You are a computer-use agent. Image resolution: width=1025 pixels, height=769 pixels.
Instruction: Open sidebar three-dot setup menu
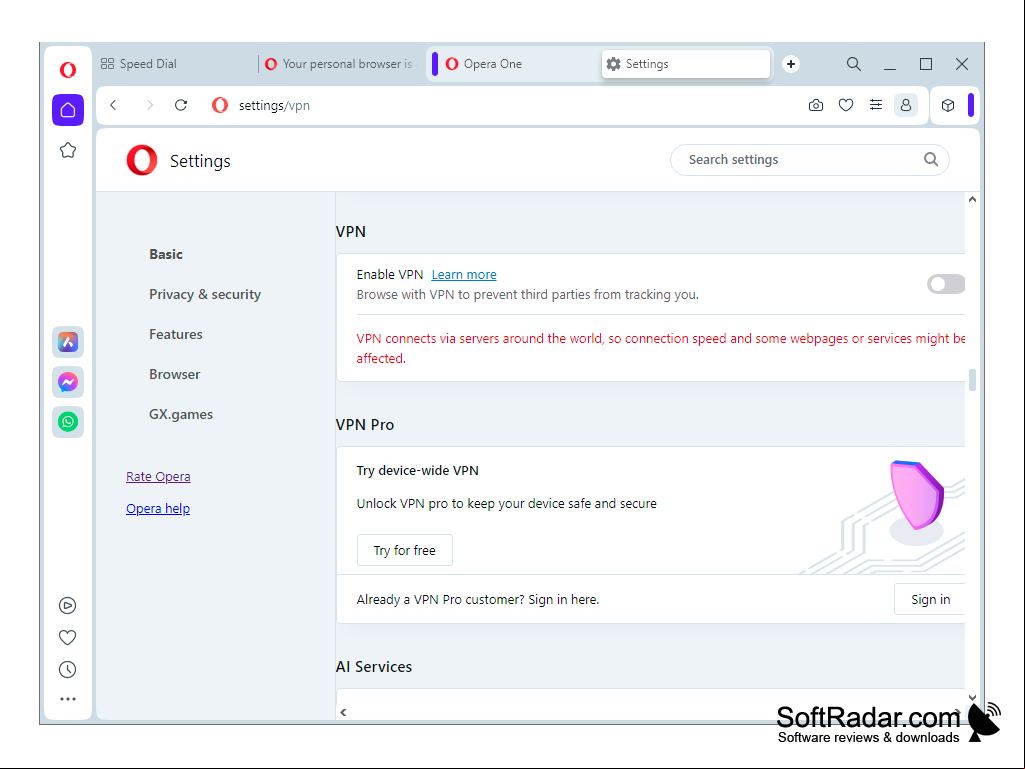click(68, 699)
